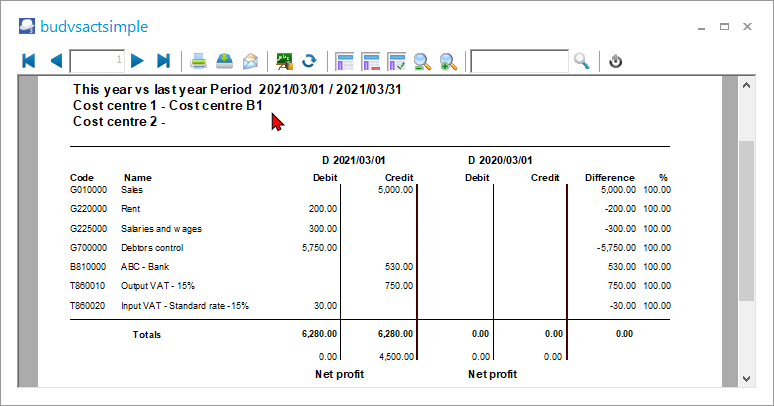Click the search text field in toolbar
Screen dimensions: 774x406
519,61
